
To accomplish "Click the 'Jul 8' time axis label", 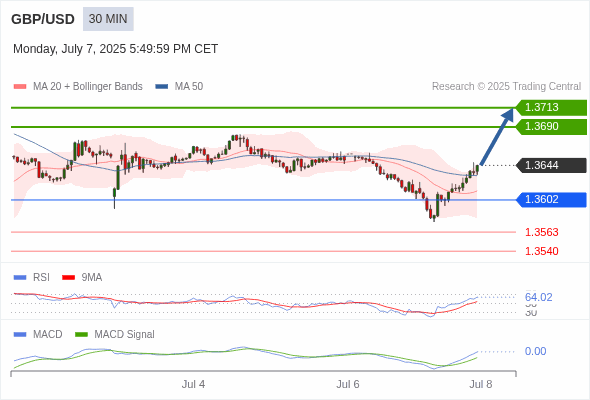I will pos(481,384).
